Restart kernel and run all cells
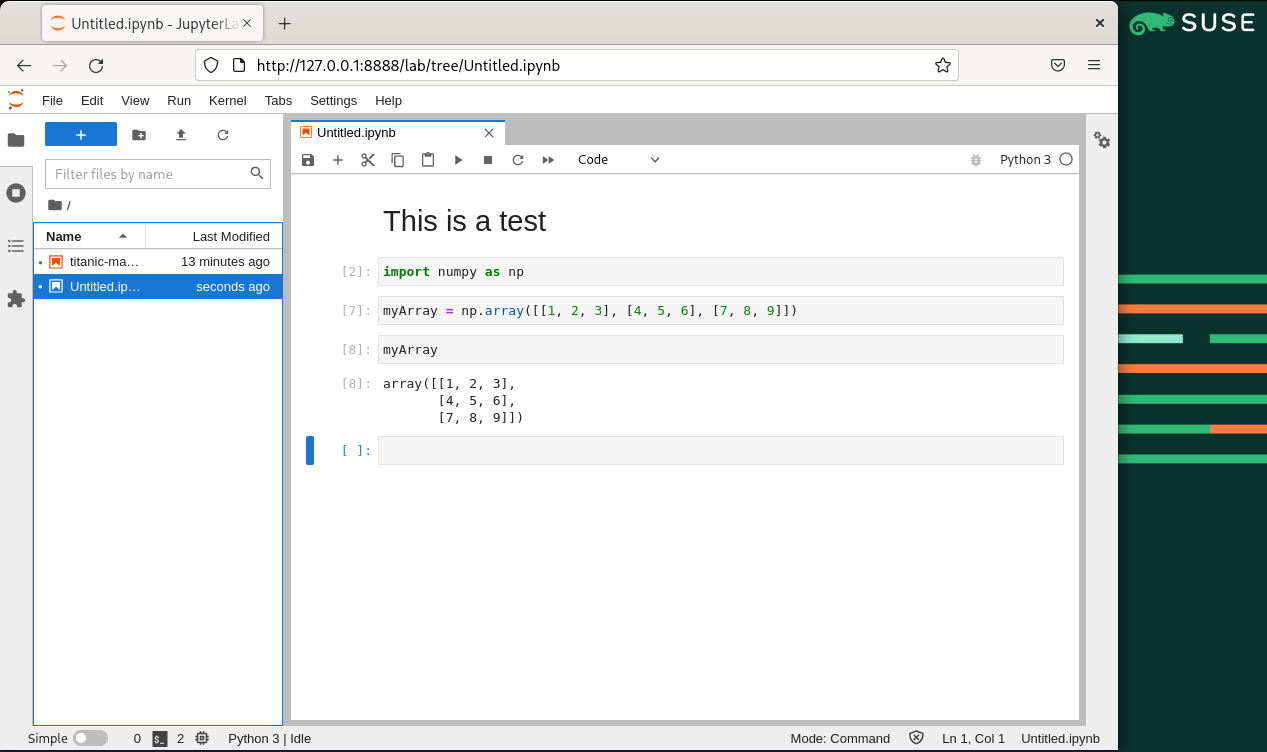1267x752 pixels. [x=548, y=160]
